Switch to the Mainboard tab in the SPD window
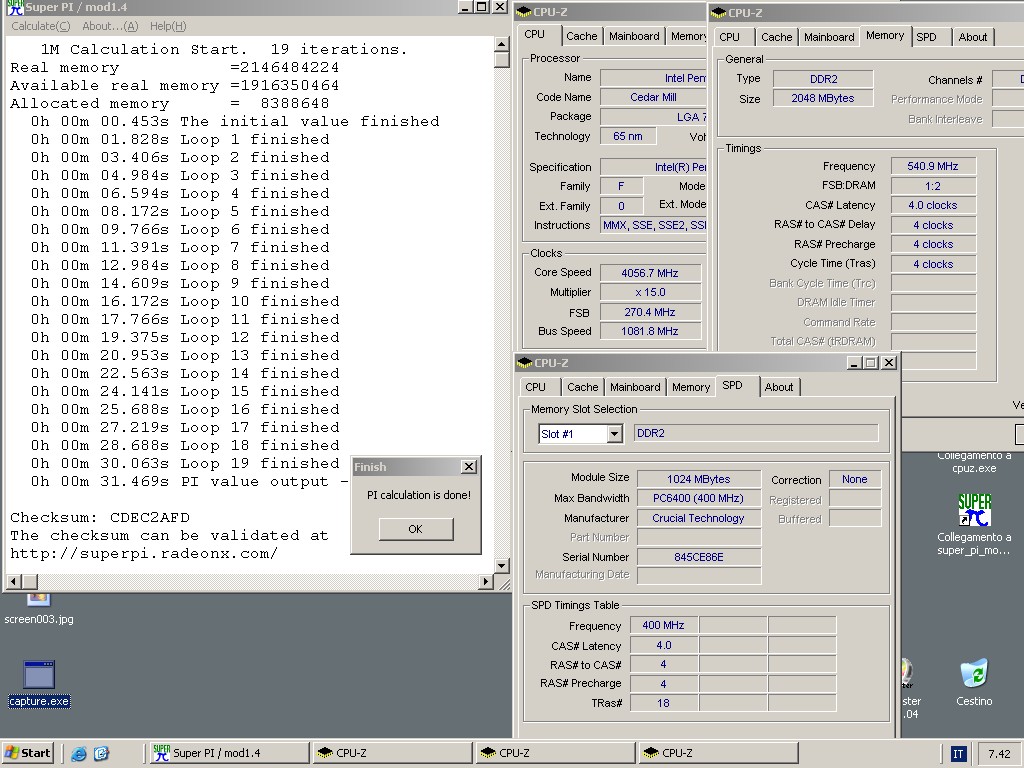The width and height of the screenshot is (1024, 768). (x=635, y=387)
